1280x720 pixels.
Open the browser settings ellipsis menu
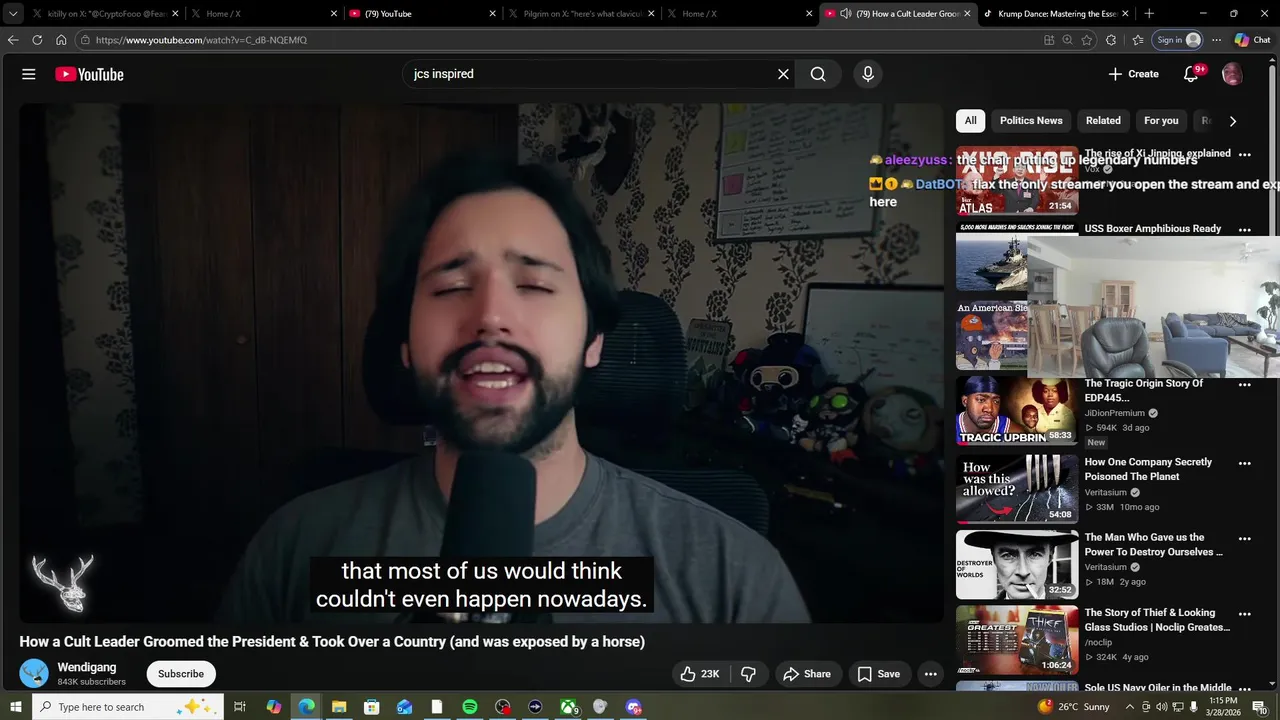(1216, 40)
